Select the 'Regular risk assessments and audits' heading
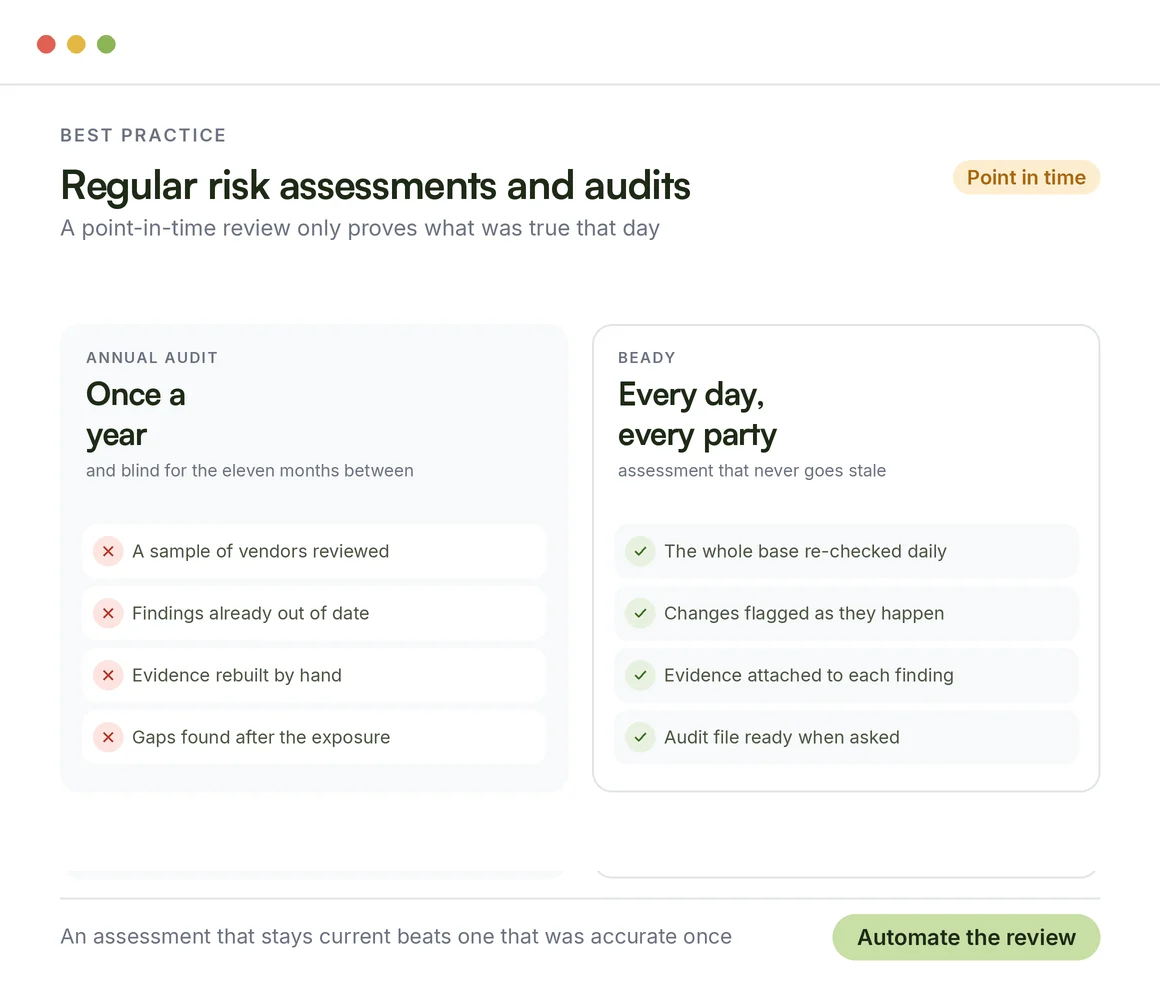 [375, 186]
